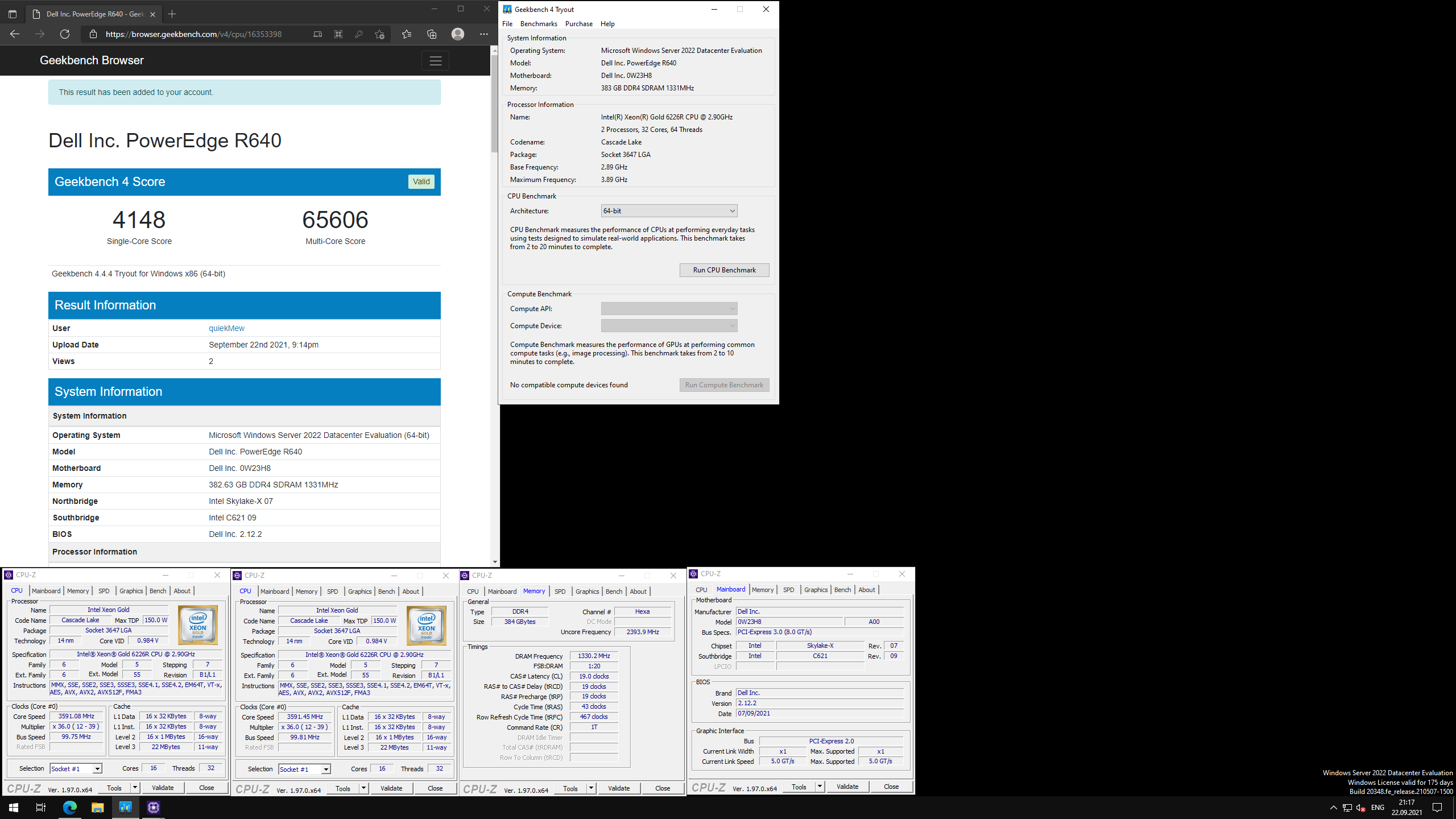Viewport: 1456px width, 819px height.
Task: Click the Geekbench page vertical scrollbar
Action: click(495, 104)
